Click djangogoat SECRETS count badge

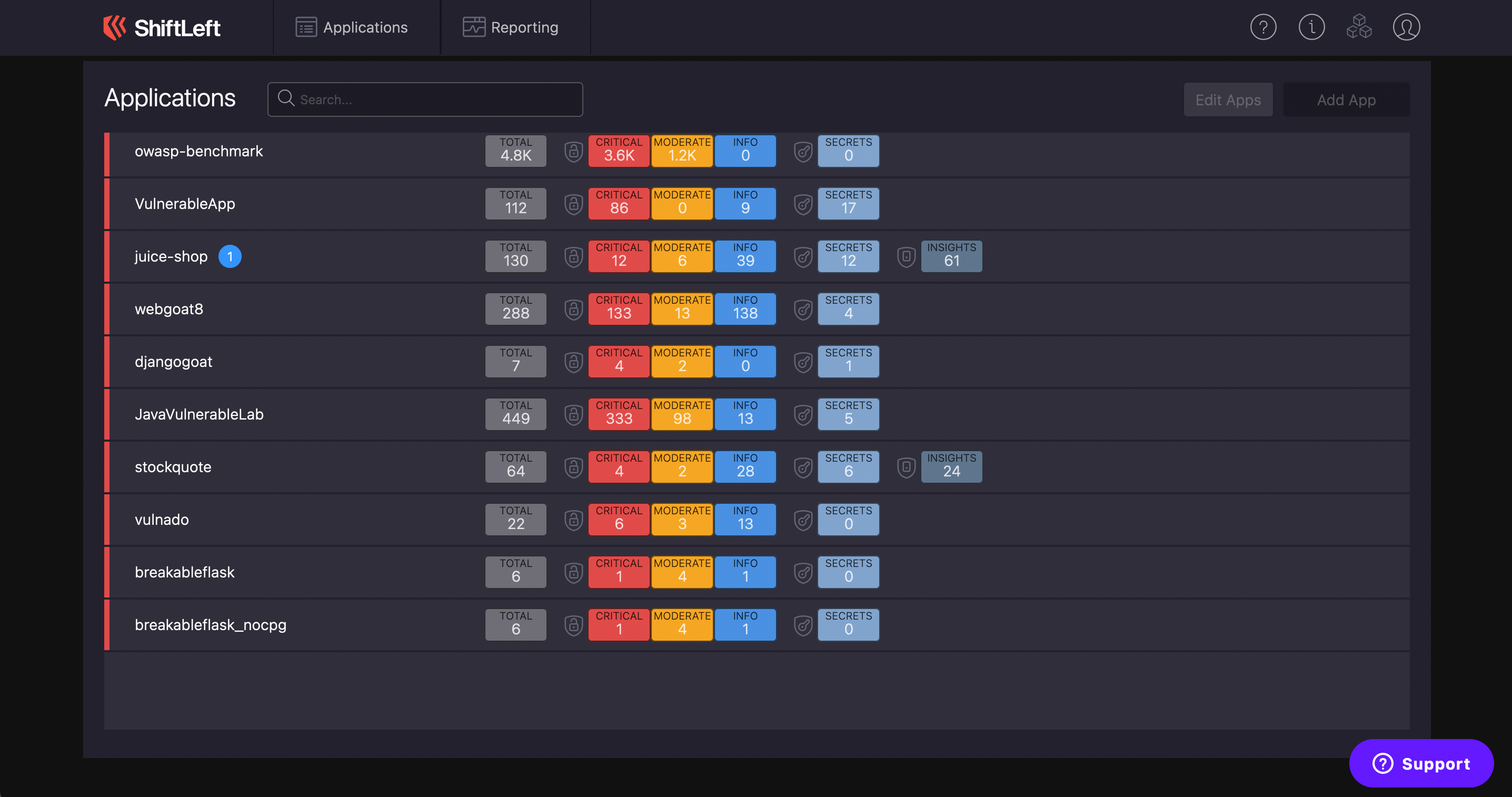(848, 362)
